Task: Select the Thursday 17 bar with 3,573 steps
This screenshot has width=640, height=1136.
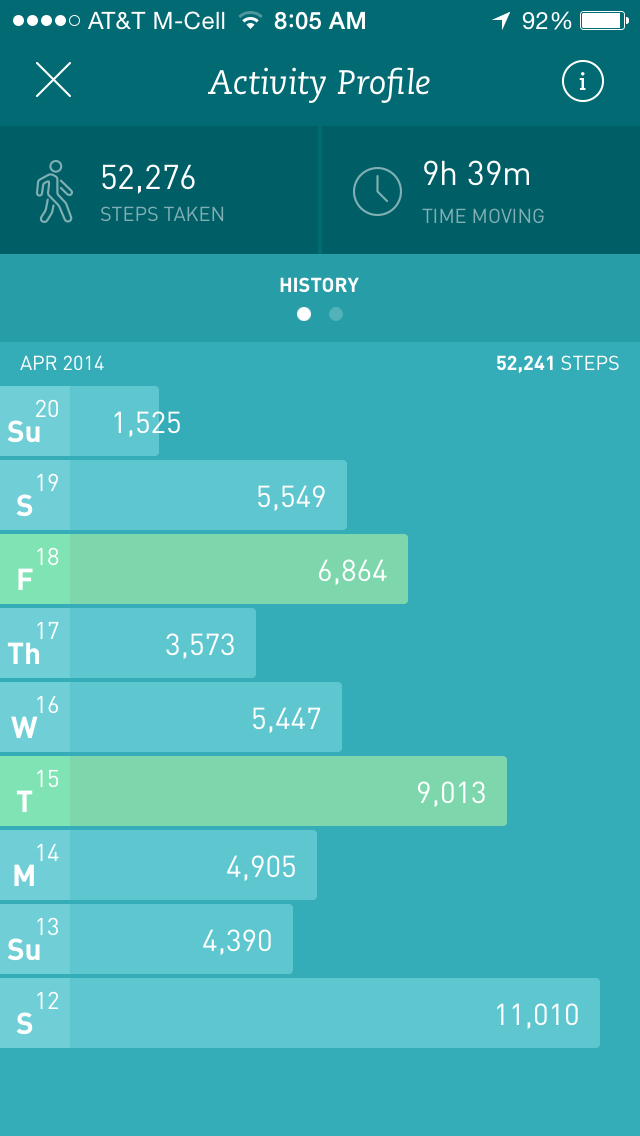Action: point(128,644)
